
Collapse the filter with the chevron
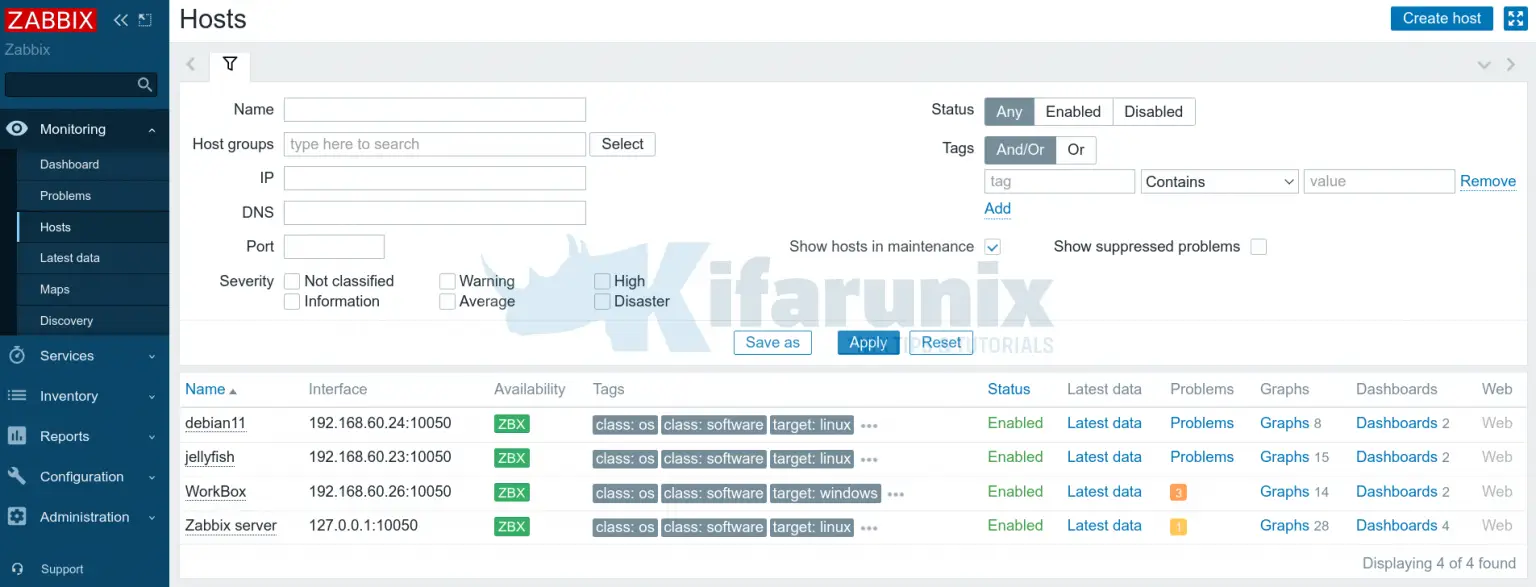pyautogui.click(x=1482, y=63)
